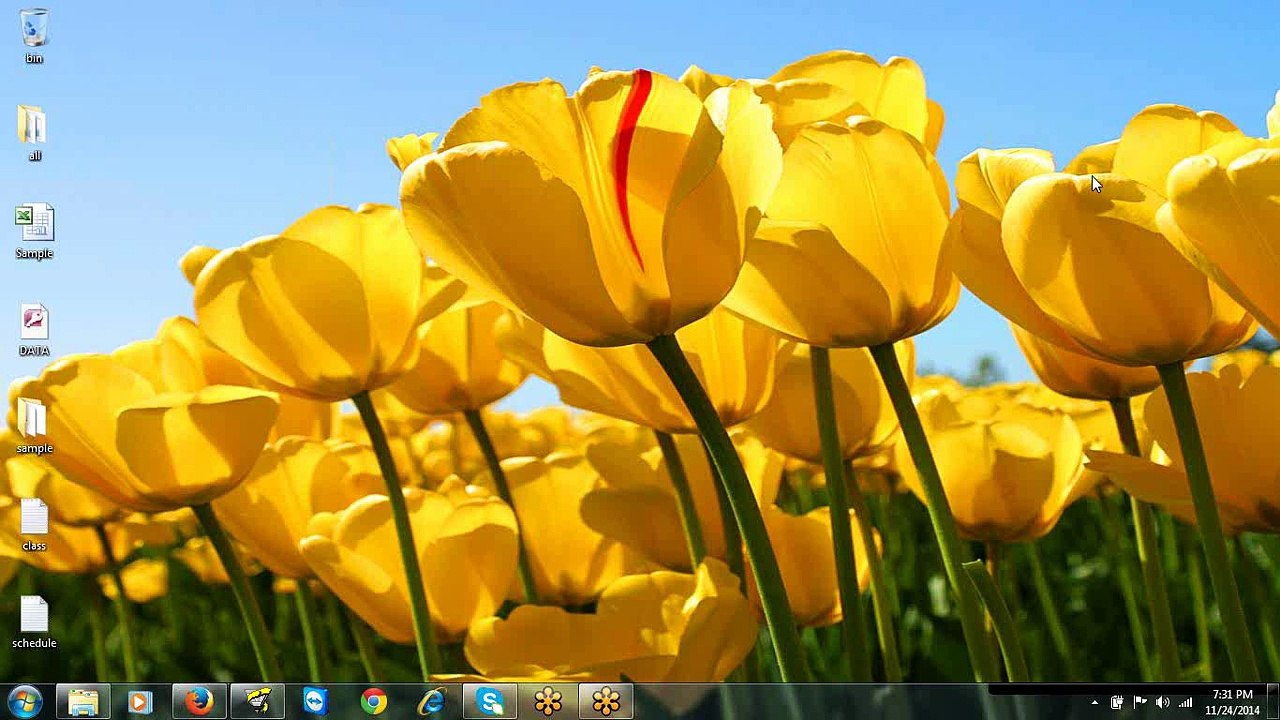Open the volume control speaker icon
This screenshot has height=720, width=1280.
point(1162,703)
